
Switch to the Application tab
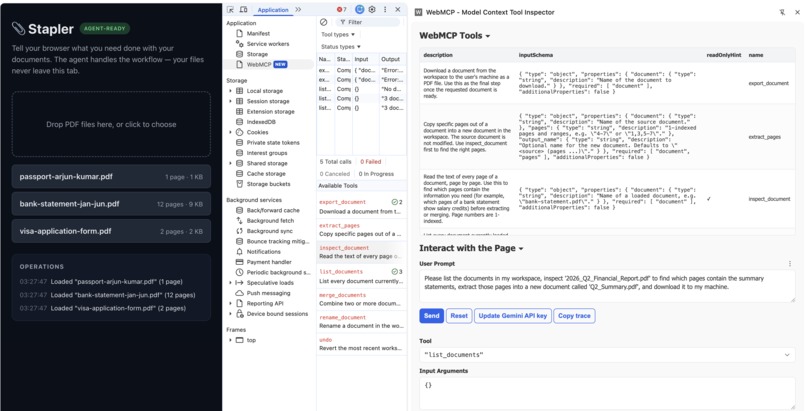click(273, 10)
